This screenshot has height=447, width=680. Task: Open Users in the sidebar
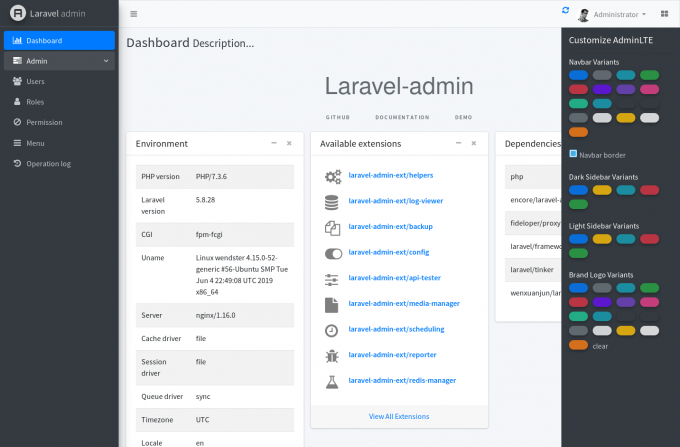(x=59, y=82)
